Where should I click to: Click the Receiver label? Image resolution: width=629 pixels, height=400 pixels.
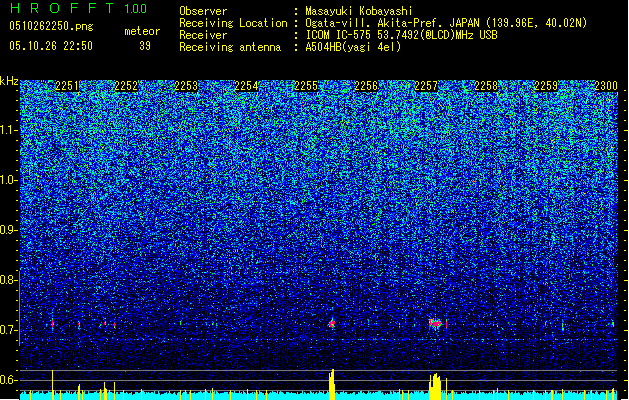(x=203, y=35)
